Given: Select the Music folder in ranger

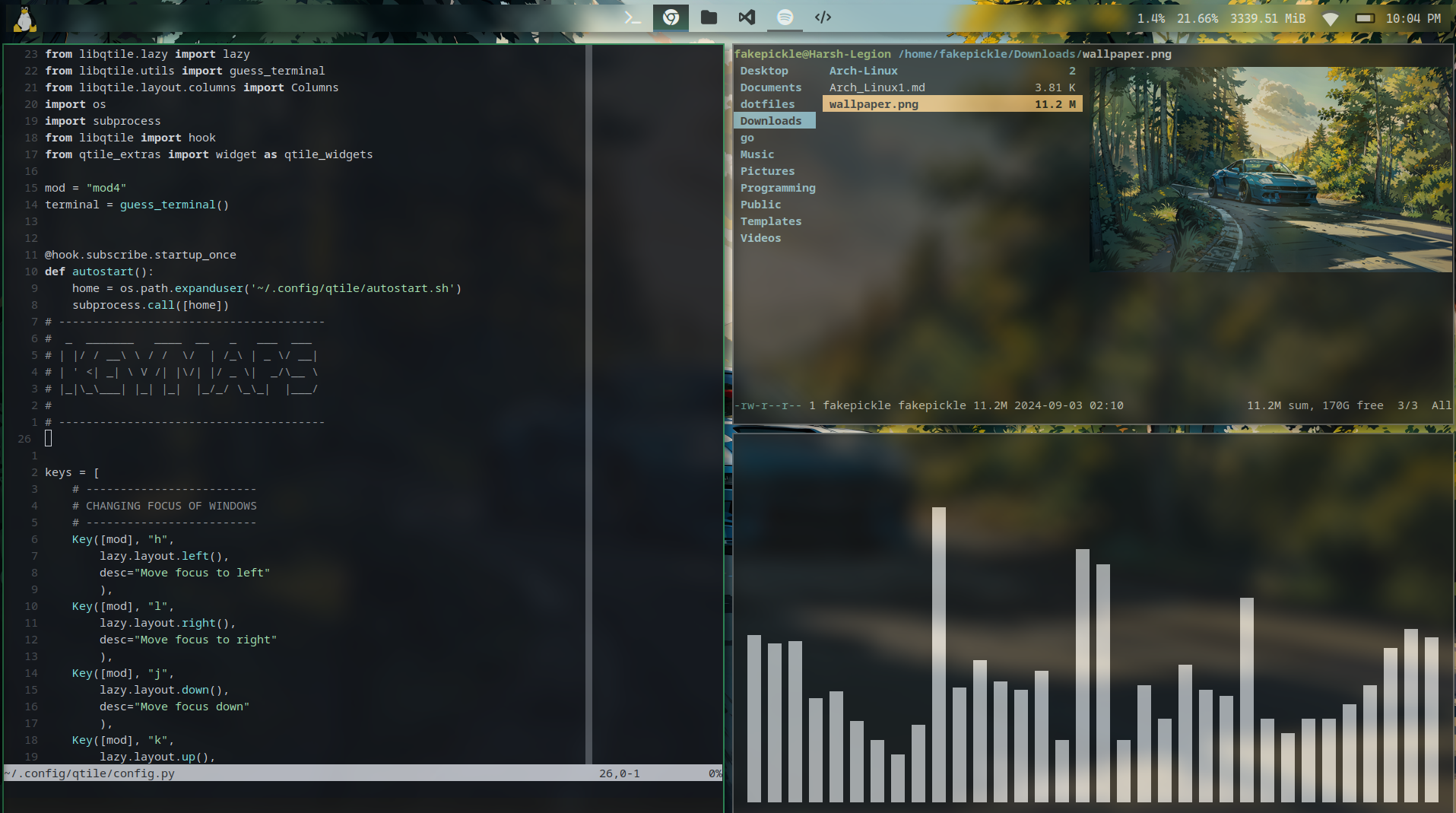Looking at the screenshot, I should [757, 154].
